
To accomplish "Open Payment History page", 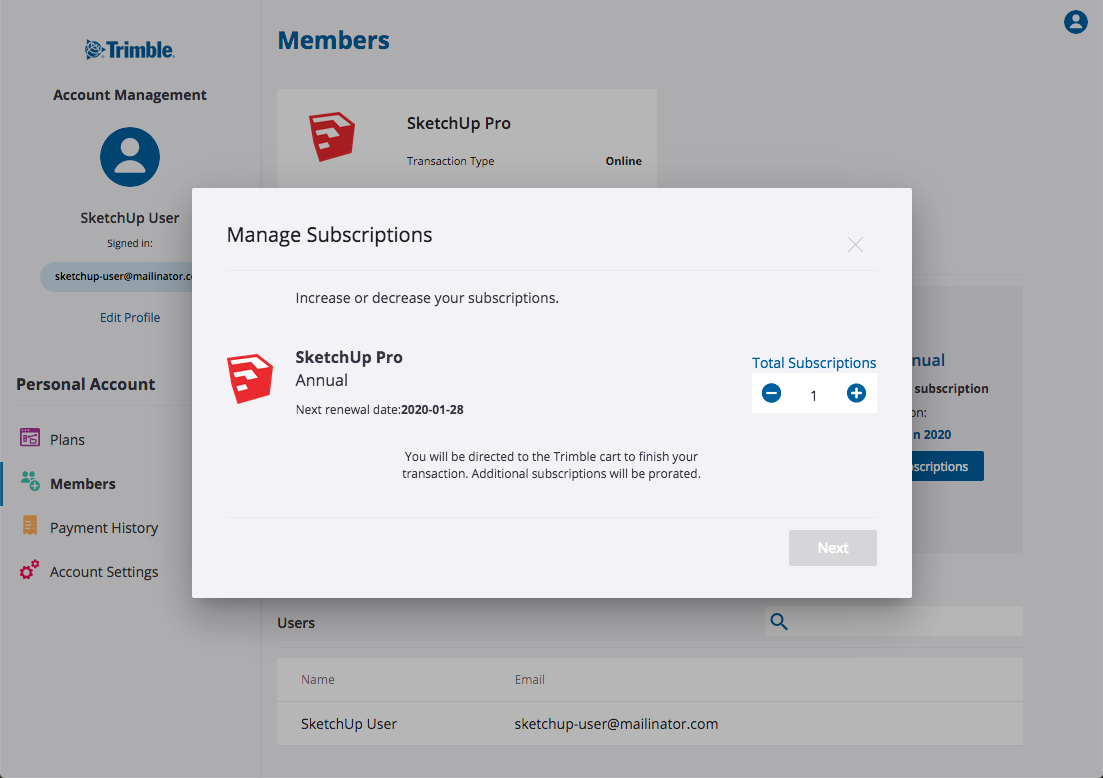I will click(x=103, y=528).
